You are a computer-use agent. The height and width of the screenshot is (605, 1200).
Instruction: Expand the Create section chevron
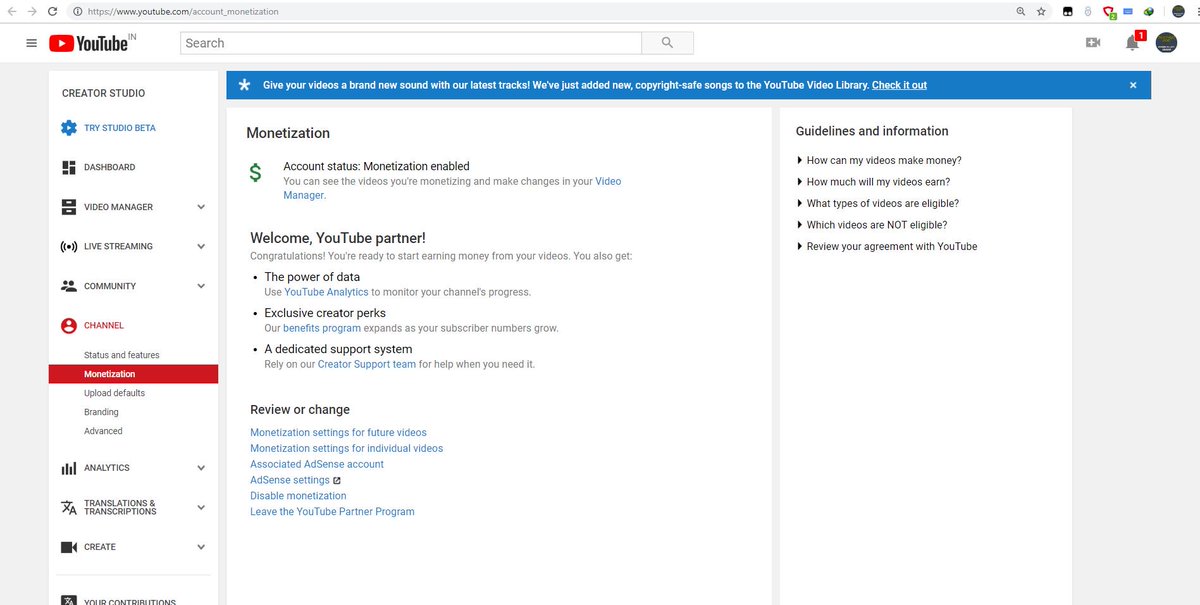click(201, 547)
